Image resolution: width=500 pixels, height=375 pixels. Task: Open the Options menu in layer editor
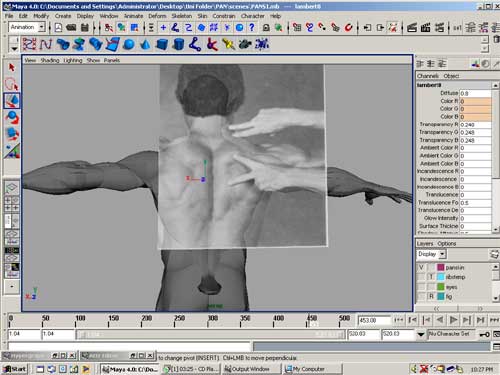click(447, 244)
